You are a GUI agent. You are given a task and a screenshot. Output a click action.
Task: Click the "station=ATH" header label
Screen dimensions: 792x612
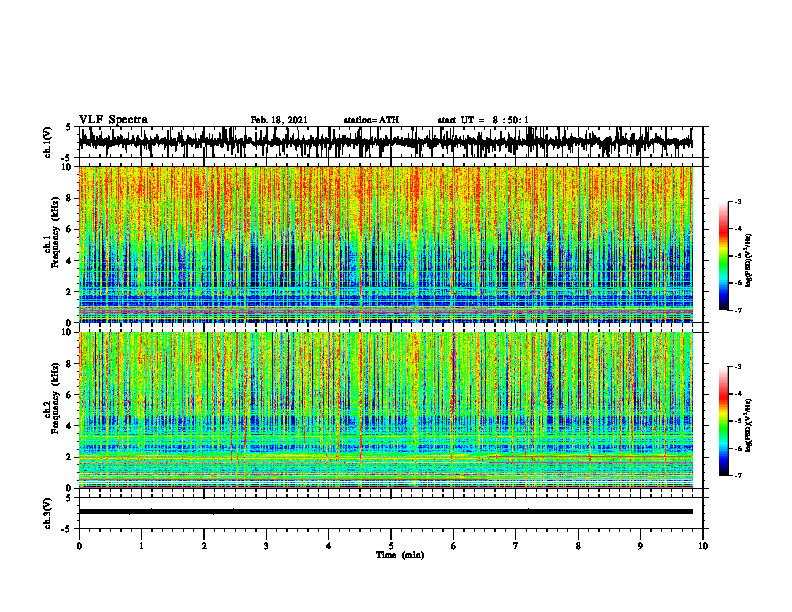[371, 120]
